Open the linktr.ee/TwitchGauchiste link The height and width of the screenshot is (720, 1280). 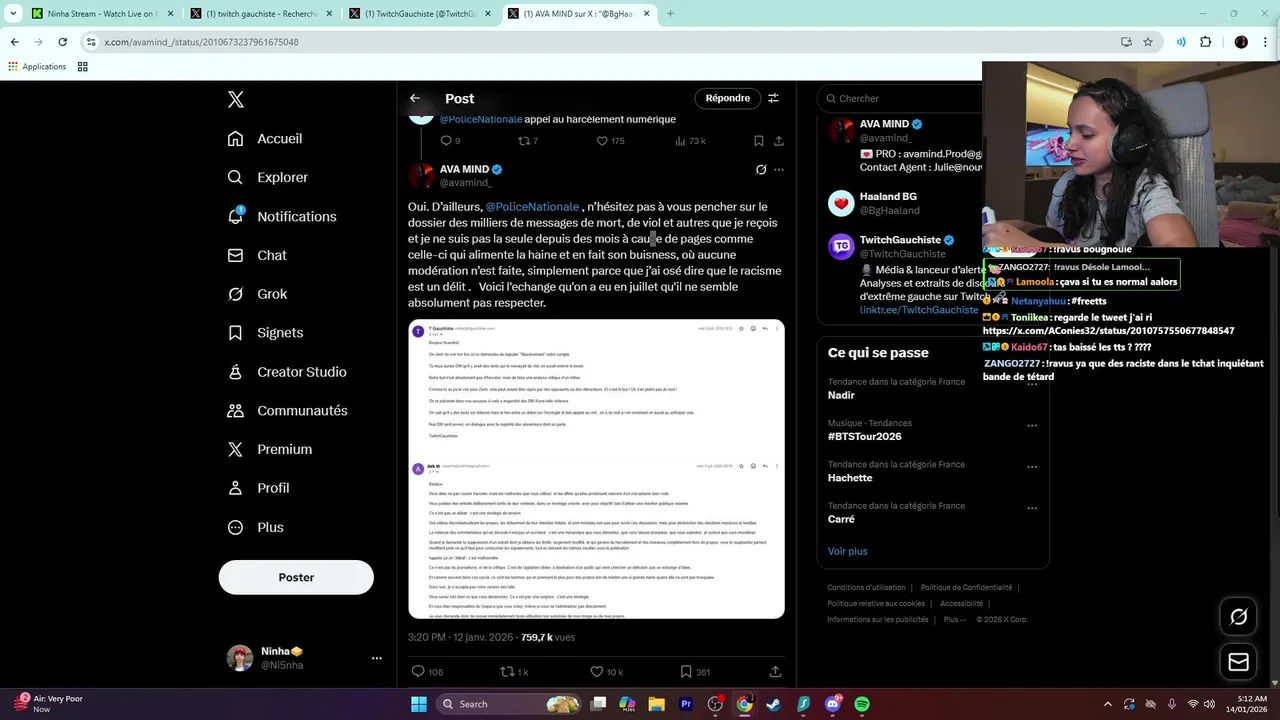(x=919, y=310)
